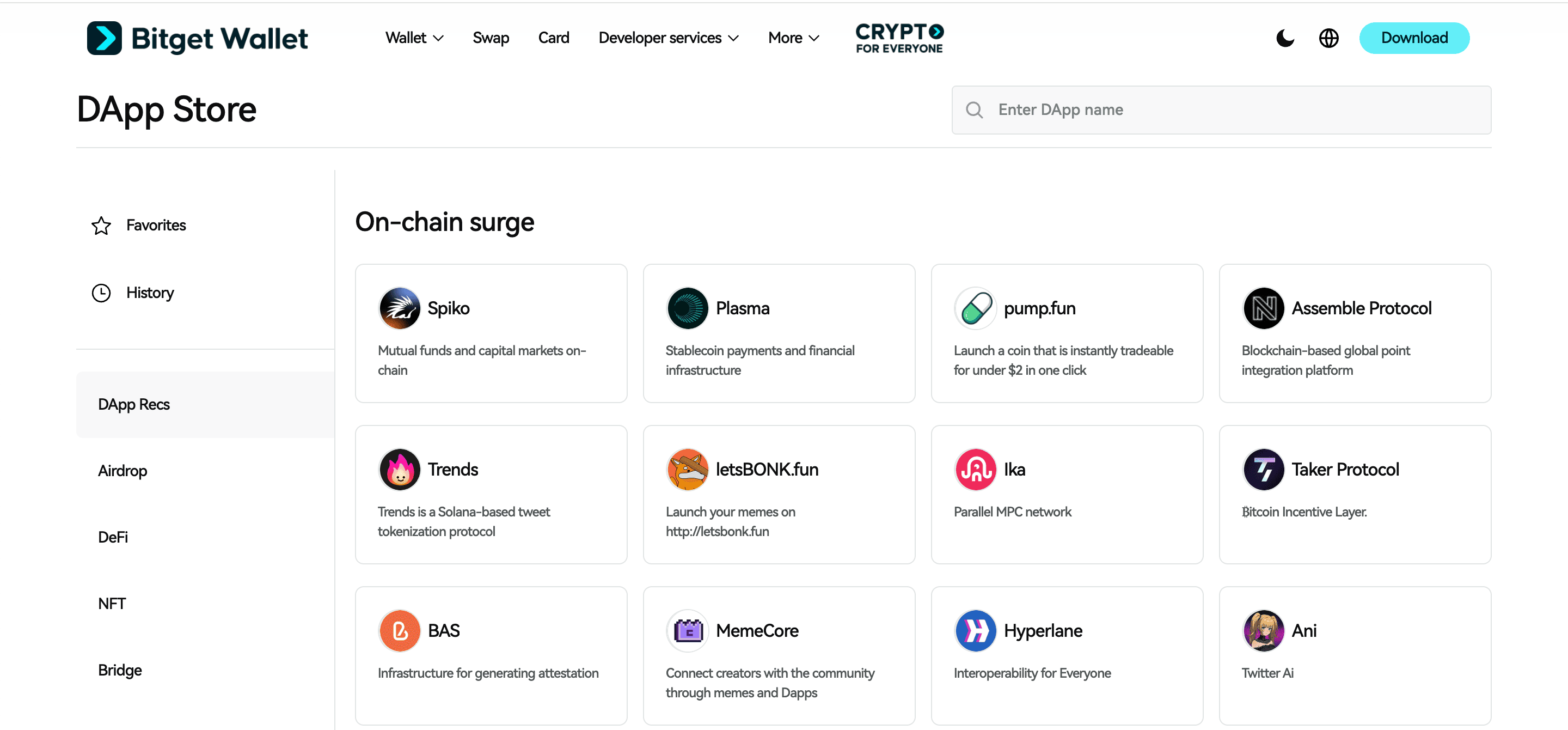Image resolution: width=1568 pixels, height=730 pixels.
Task: Click the Trends title text
Action: pyautogui.click(x=452, y=470)
